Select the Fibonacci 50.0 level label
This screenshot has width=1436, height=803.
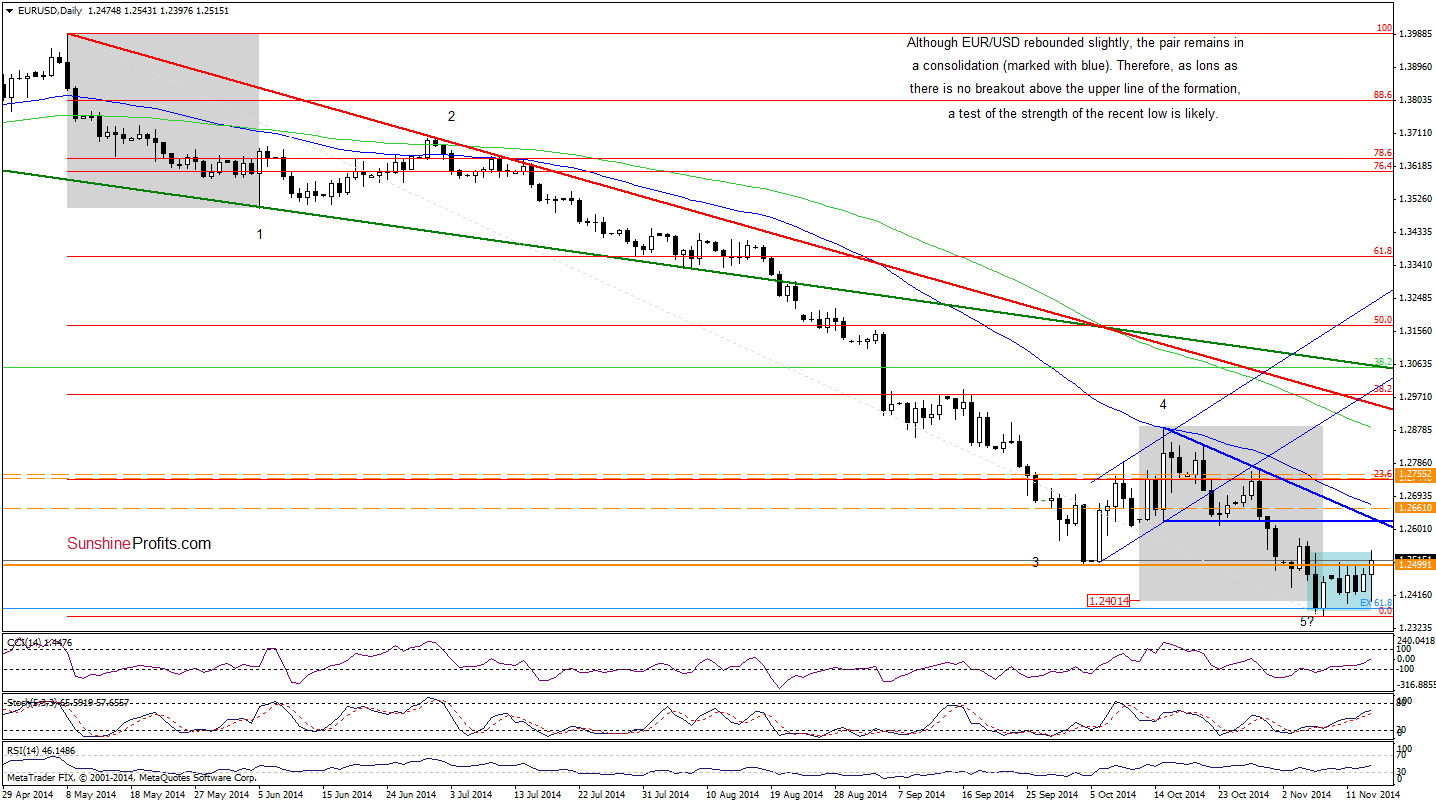tap(1383, 320)
